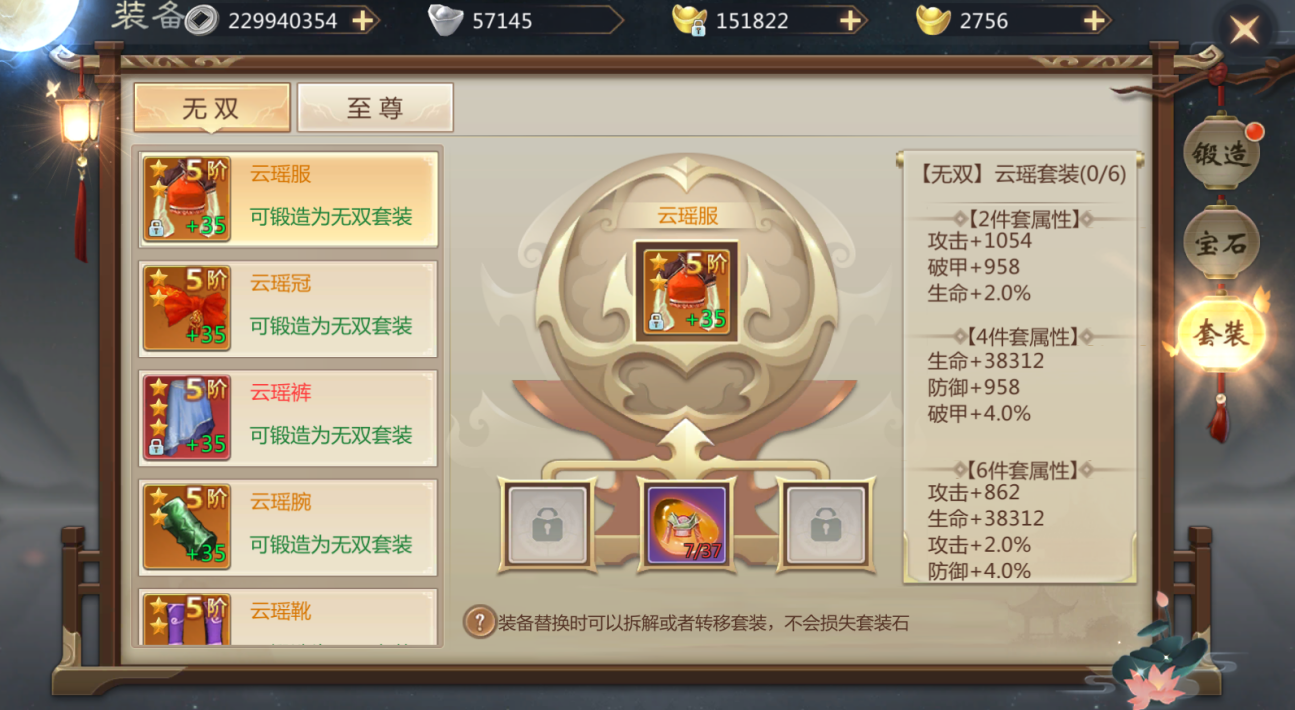Image resolution: width=1295 pixels, height=710 pixels.
Task: Select 云瑶服 in the equipment list
Action: tap(288, 198)
